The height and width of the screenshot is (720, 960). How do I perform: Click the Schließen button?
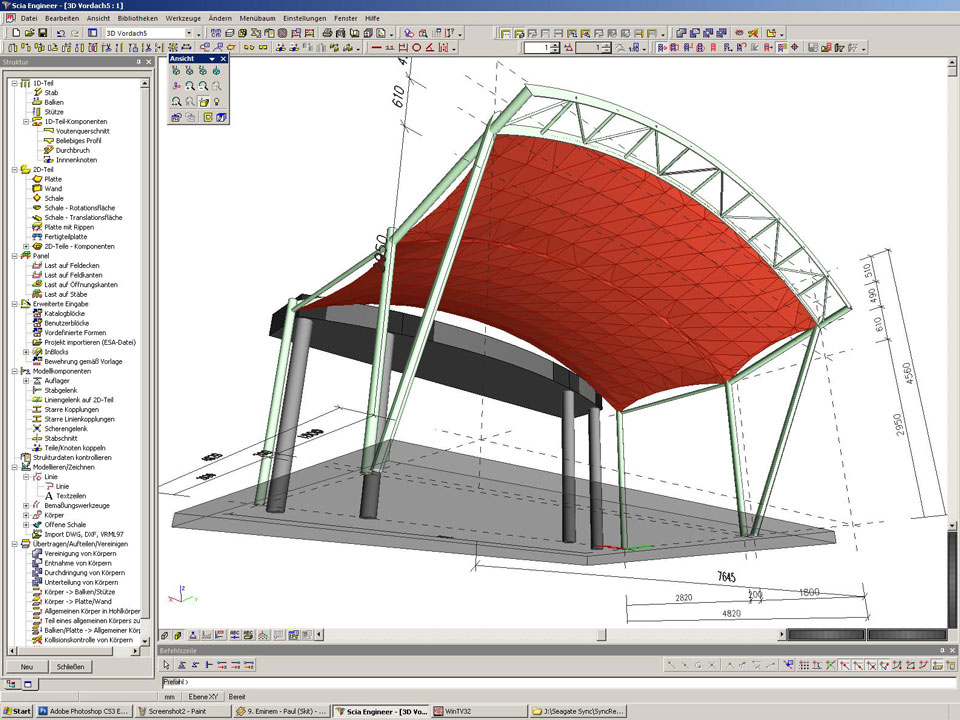[x=70, y=666]
